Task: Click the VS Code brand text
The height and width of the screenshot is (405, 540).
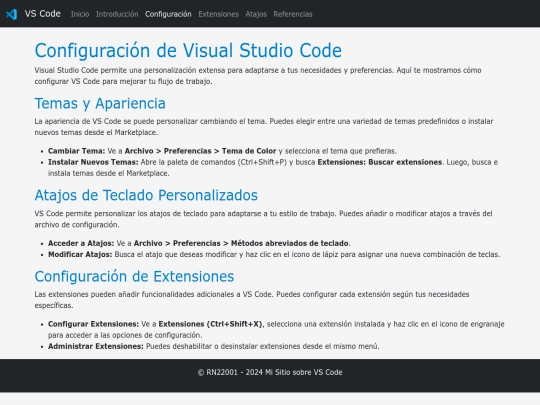Action: pyautogui.click(x=42, y=14)
